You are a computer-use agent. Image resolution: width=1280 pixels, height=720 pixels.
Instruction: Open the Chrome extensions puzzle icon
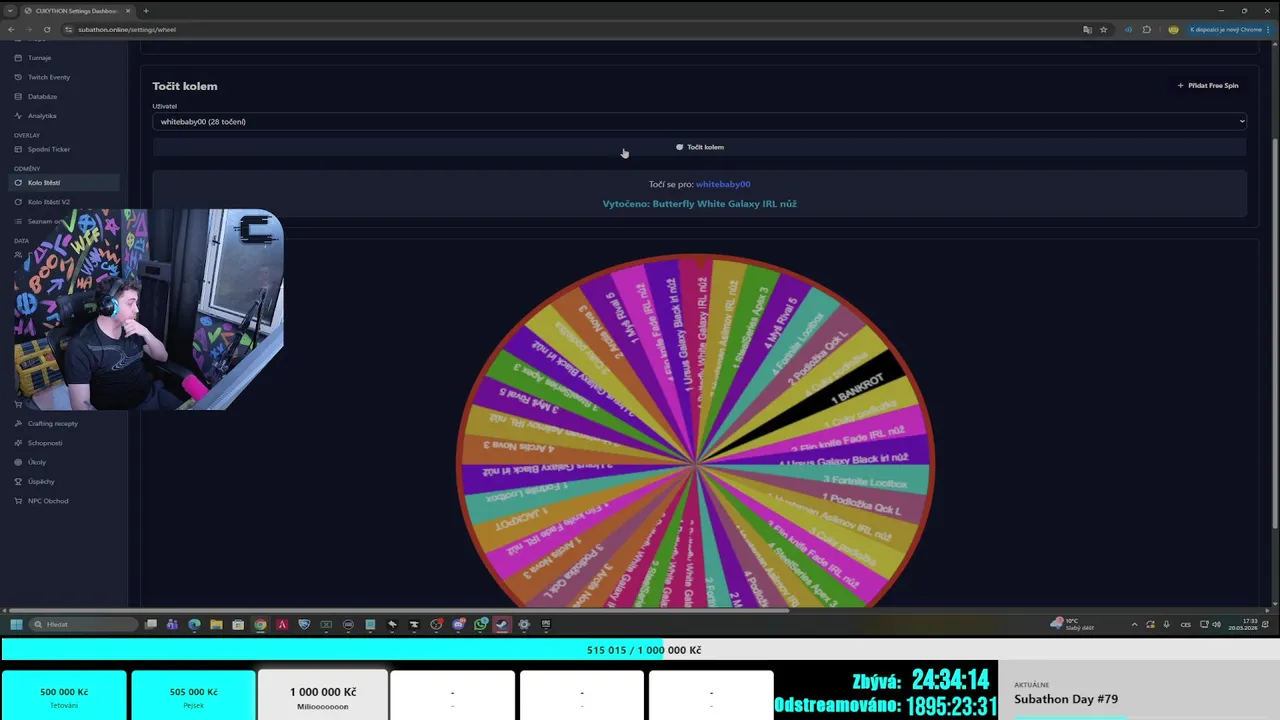pyautogui.click(x=1147, y=29)
